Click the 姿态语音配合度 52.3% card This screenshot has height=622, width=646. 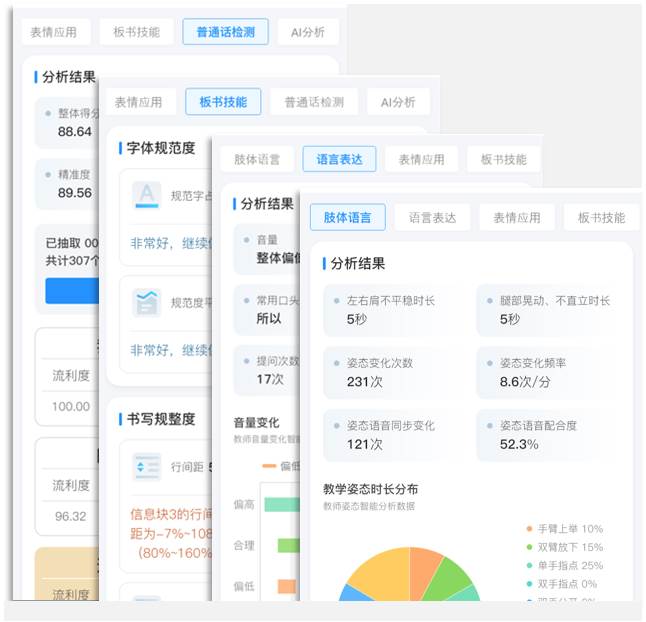click(x=551, y=435)
